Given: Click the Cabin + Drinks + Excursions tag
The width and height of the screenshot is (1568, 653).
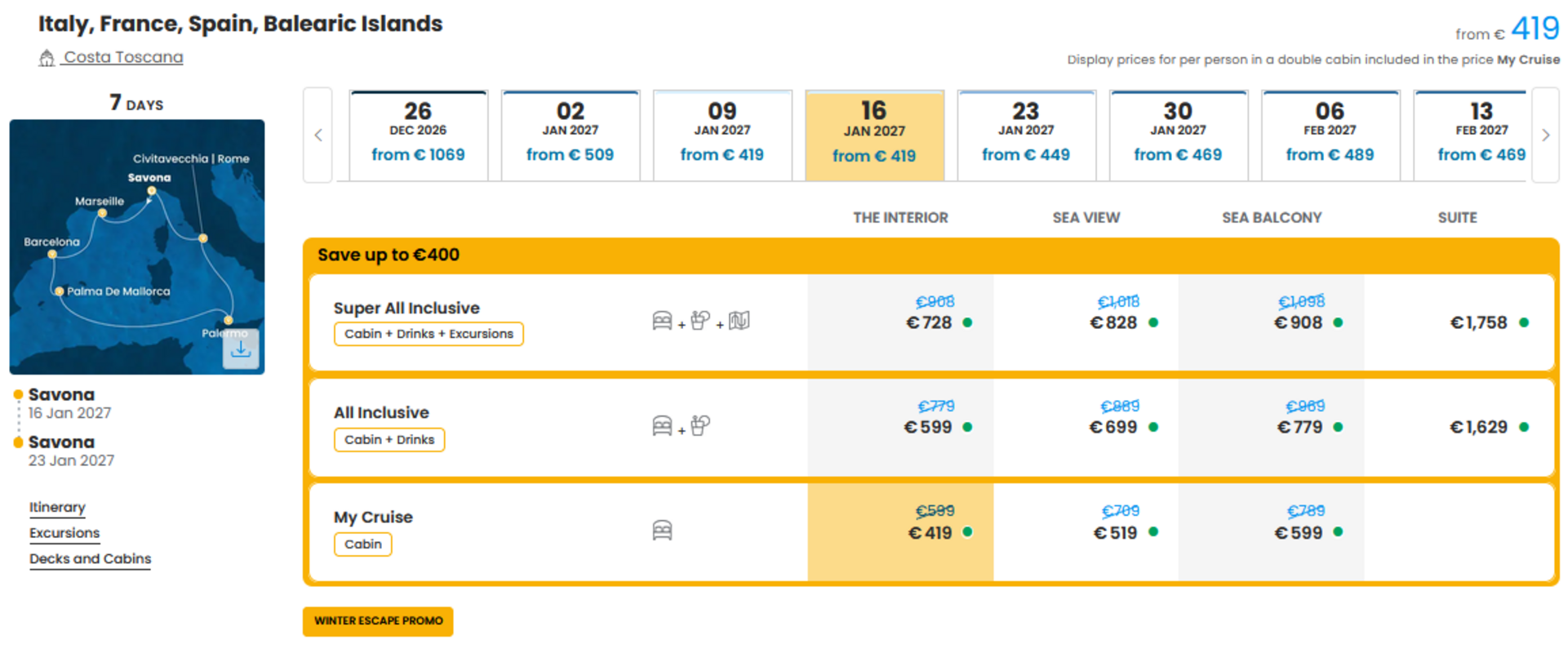Looking at the screenshot, I should tap(429, 334).
